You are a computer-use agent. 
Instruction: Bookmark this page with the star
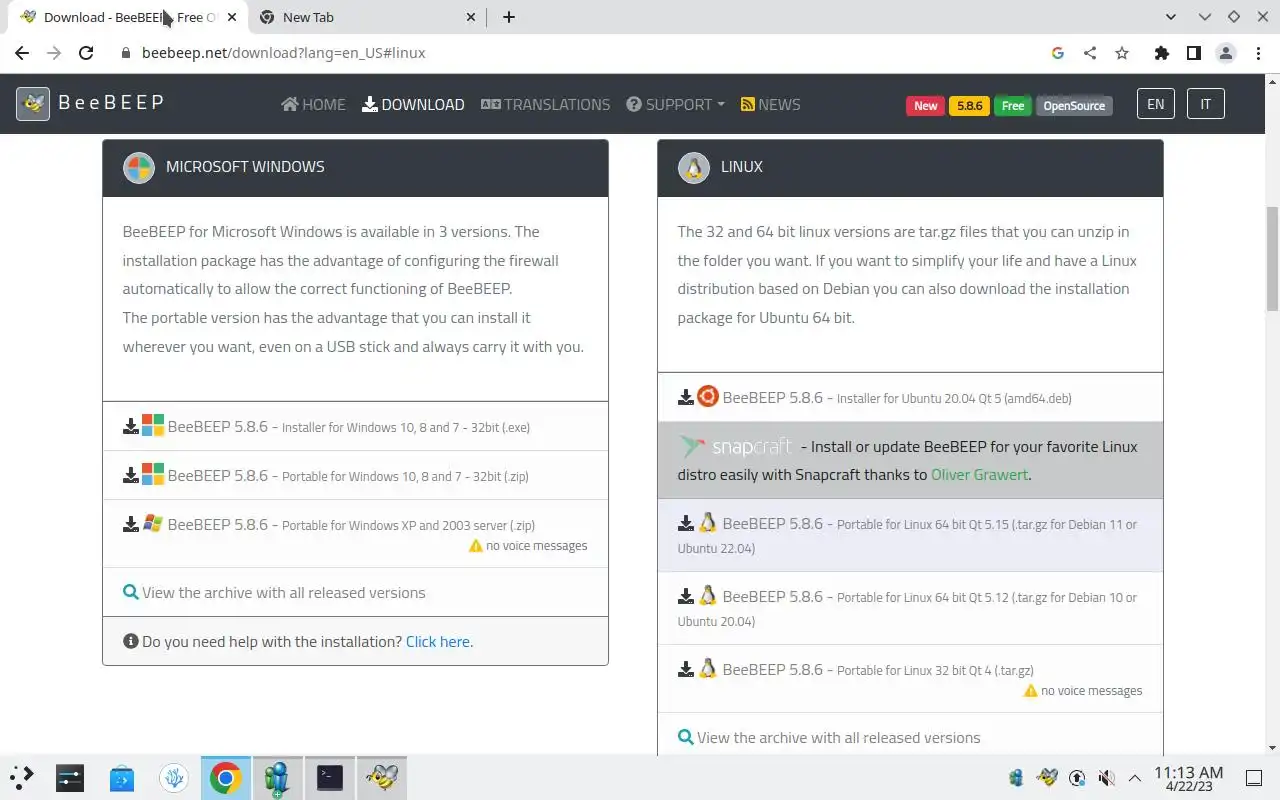pyautogui.click(x=1122, y=53)
